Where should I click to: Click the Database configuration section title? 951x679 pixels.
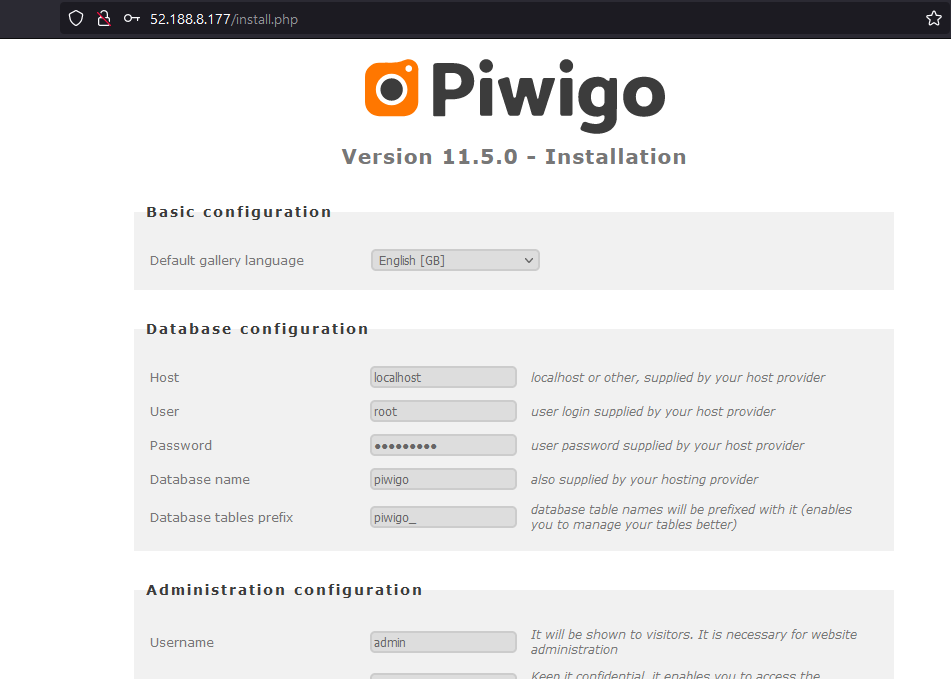[257, 329]
